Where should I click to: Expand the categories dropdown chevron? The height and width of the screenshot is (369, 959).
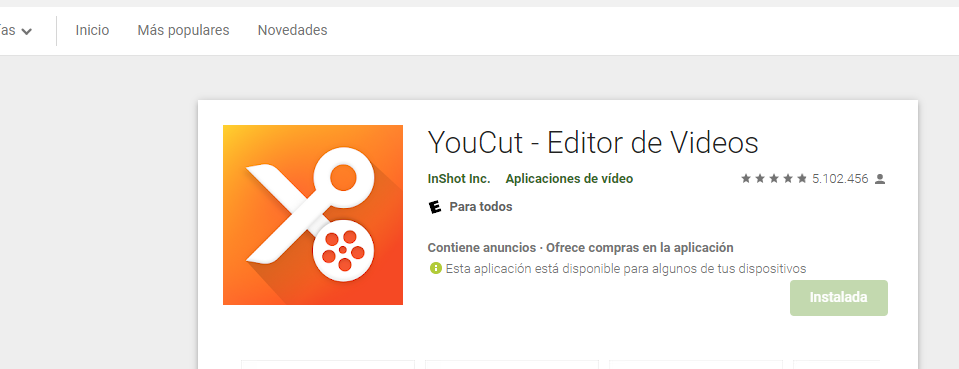pyautogui.click(x=26, y=31)
